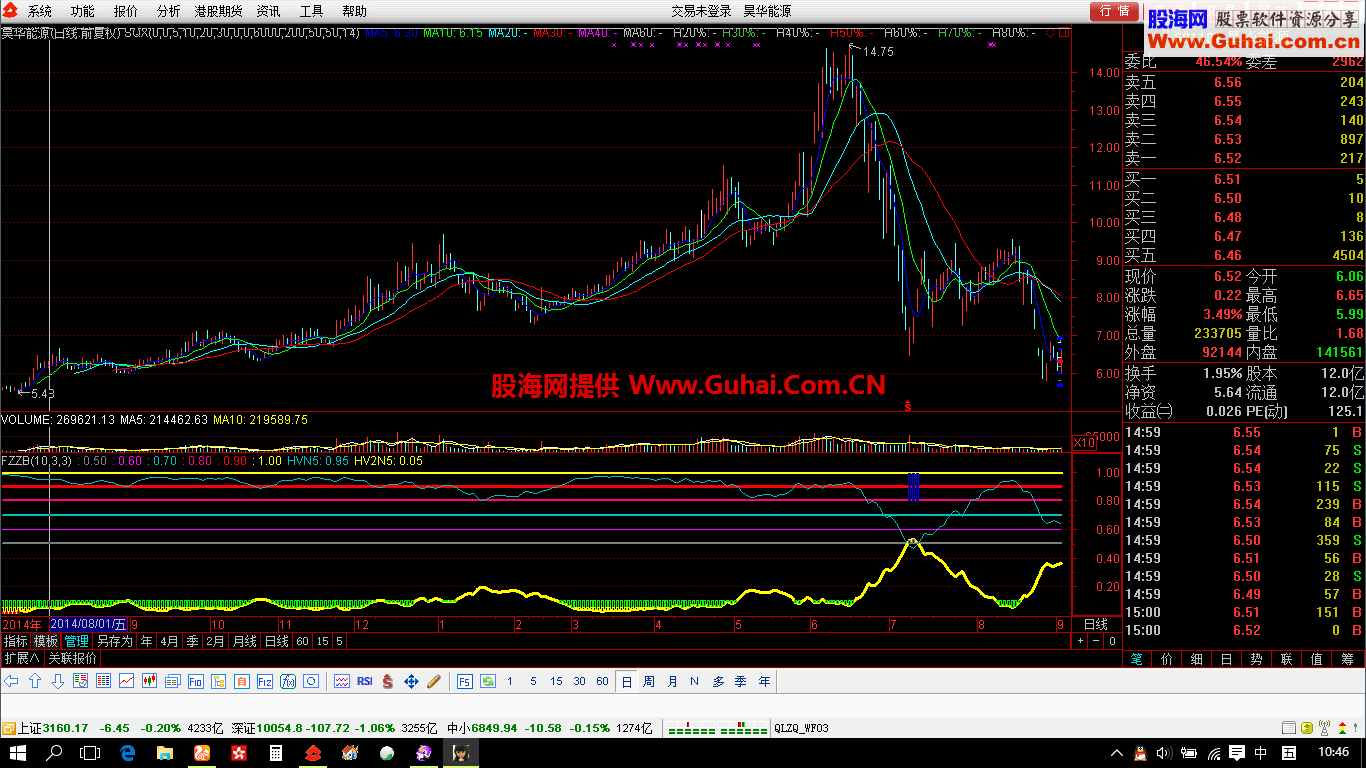Click the X10 volume scale label

point(1084,443)
